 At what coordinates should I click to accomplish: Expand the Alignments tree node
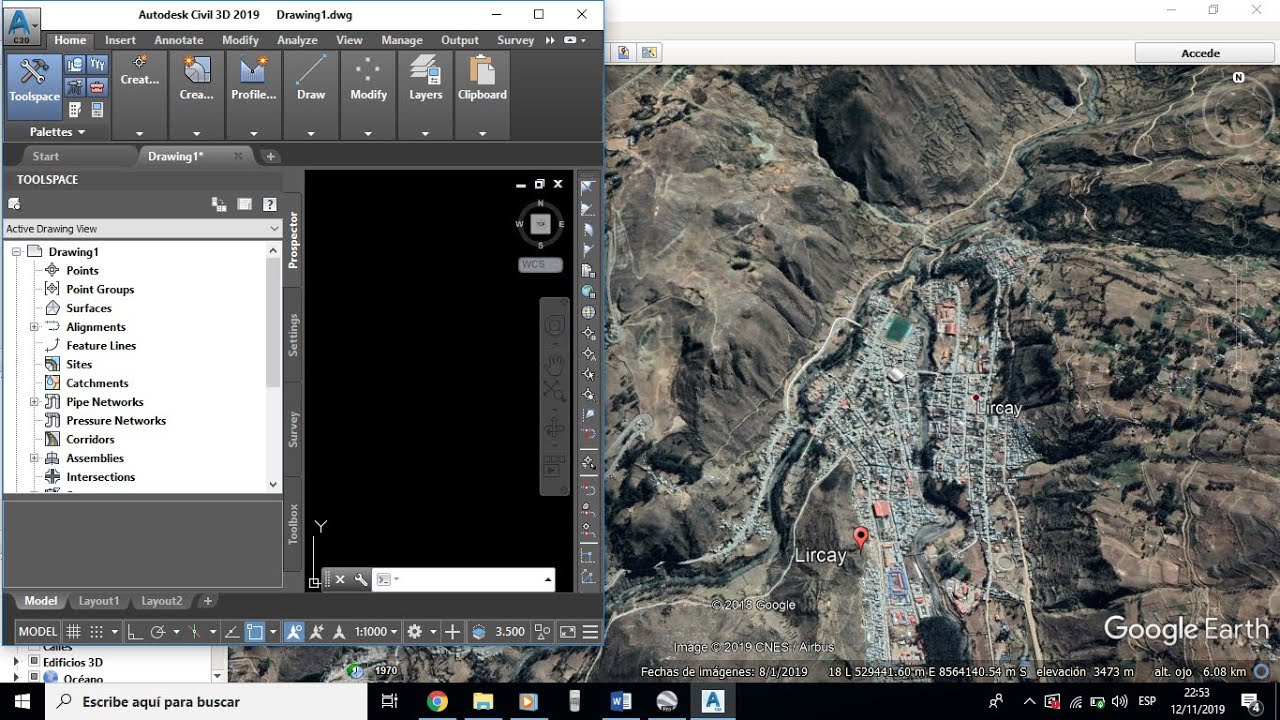34,327
